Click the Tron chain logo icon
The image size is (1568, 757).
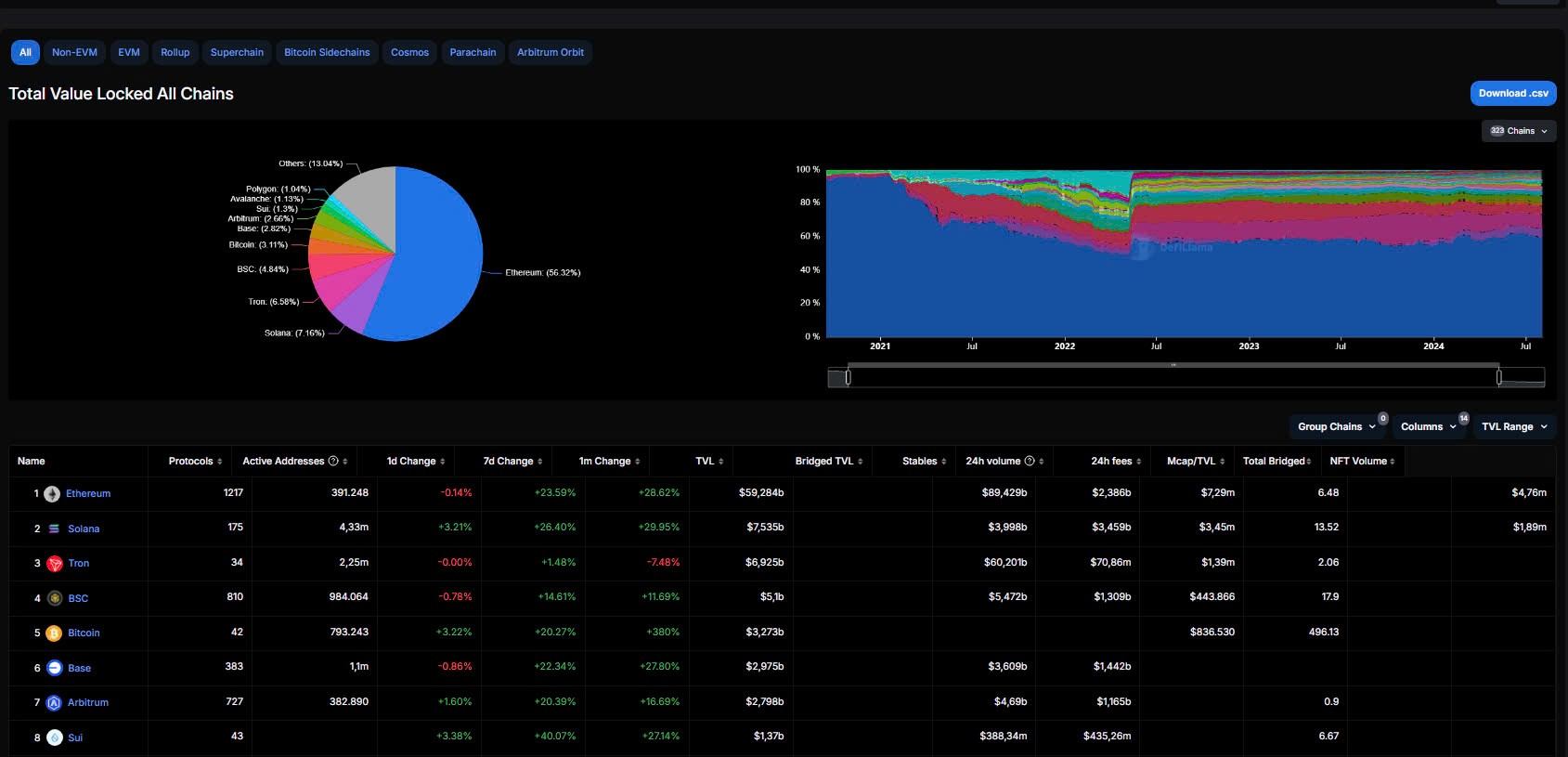click(55, 564)
